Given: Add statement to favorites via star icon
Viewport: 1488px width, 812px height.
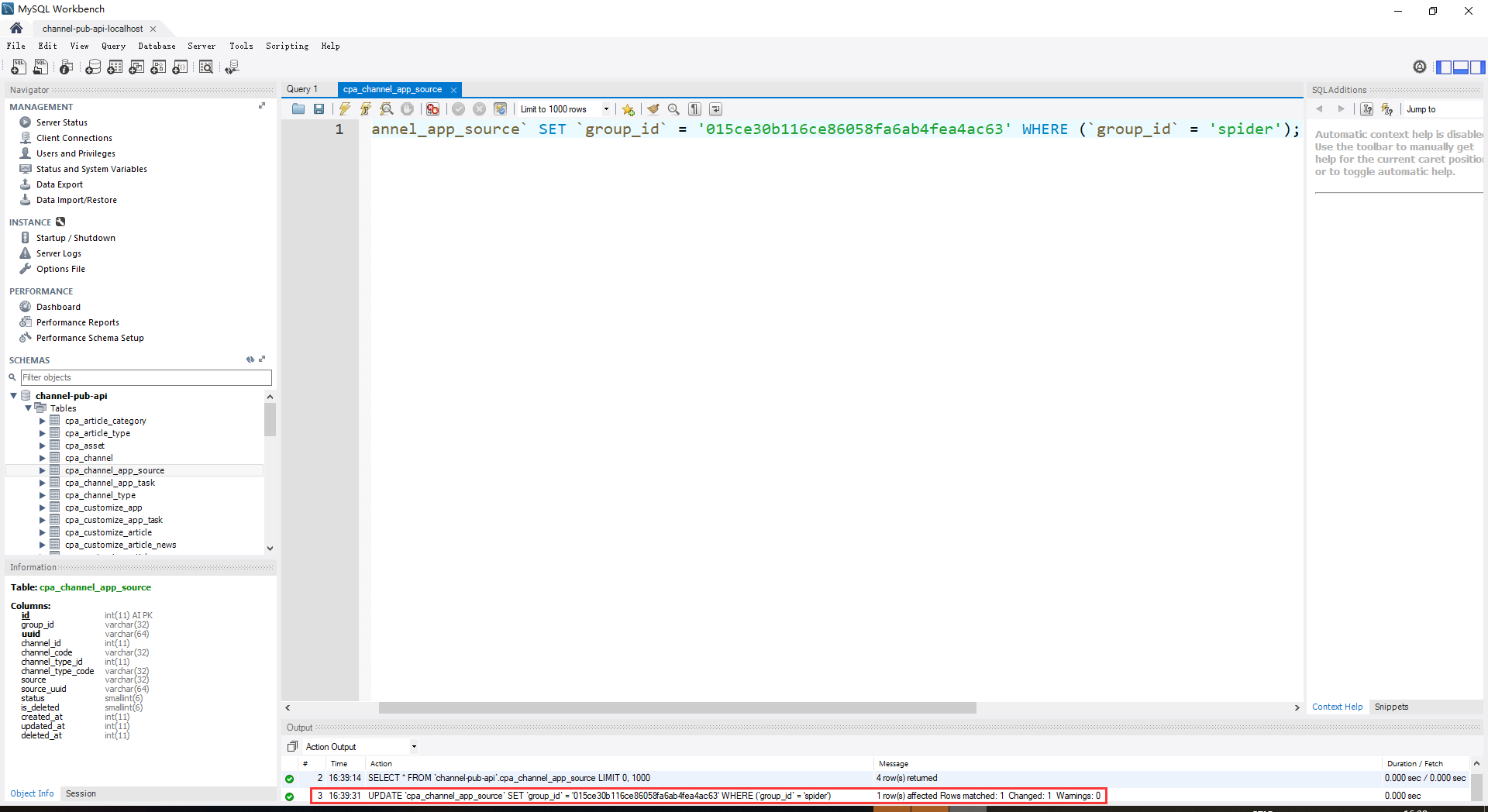Looking at the screenshot, I should 628,109.
